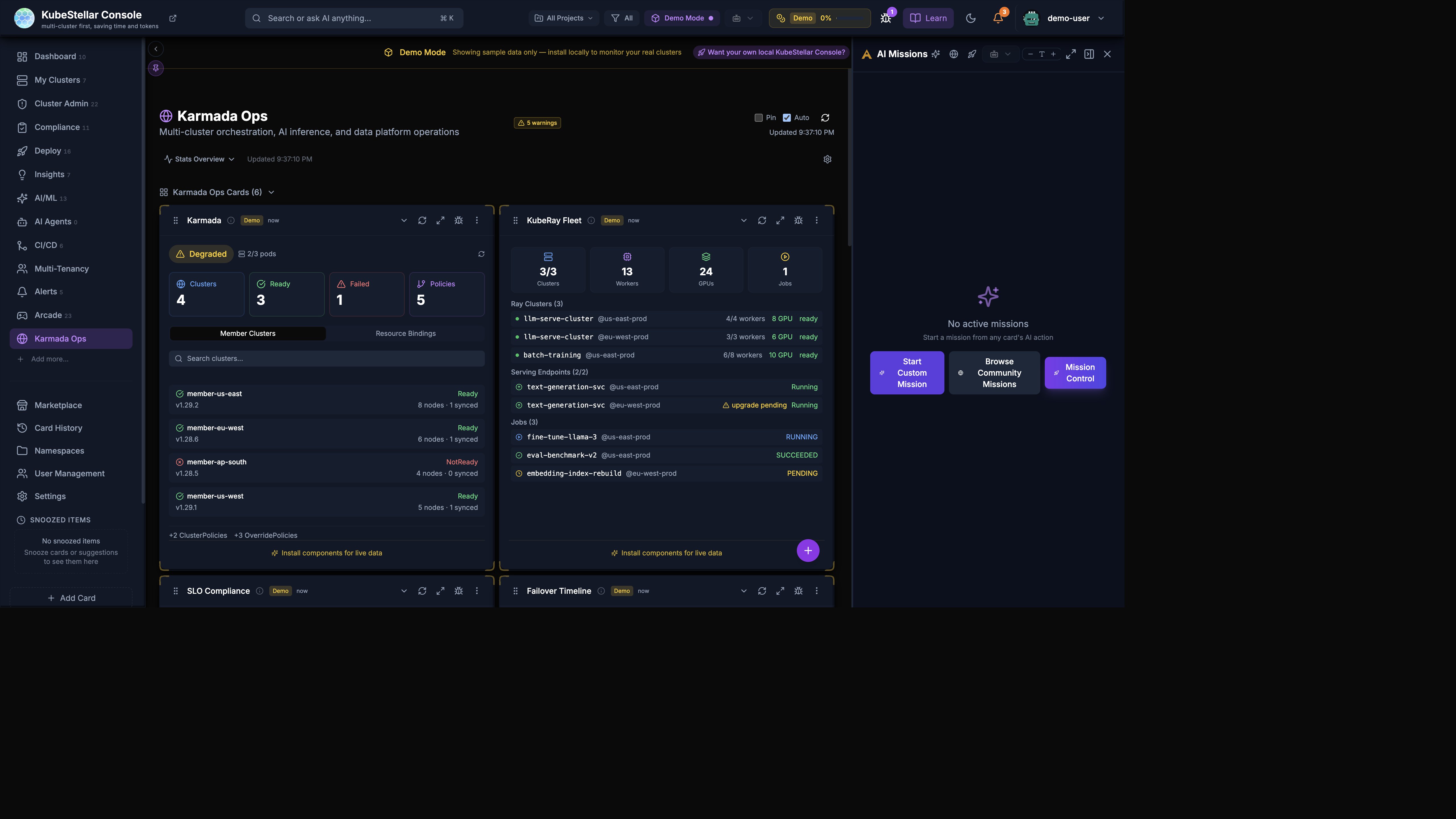Screen dimensions: 1456x819
Task: Expand KubeRay Fleet card to fullscreen
Action: 780,220
